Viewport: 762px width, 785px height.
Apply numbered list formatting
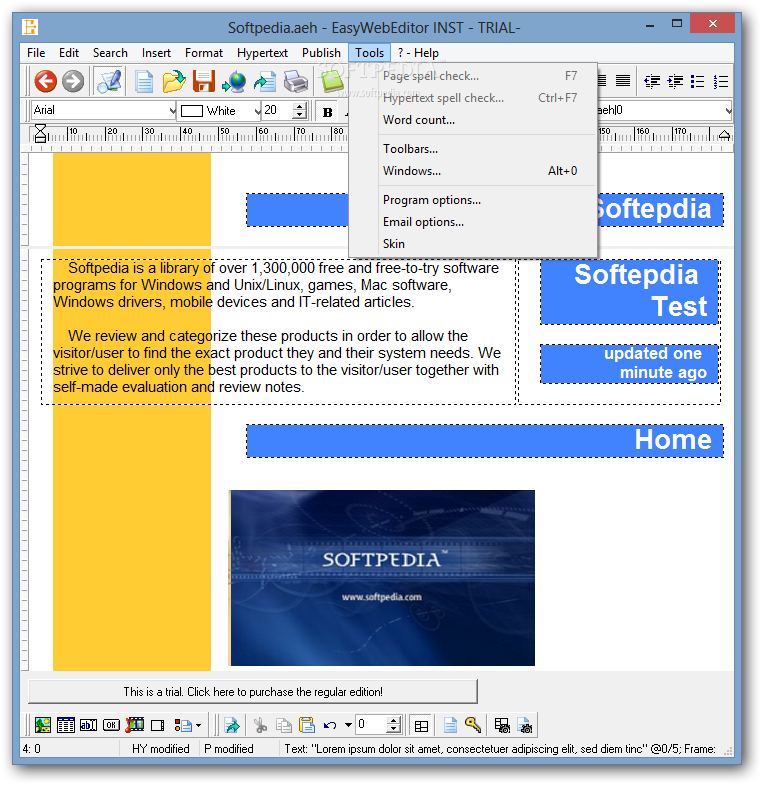(x=720, y=81)
